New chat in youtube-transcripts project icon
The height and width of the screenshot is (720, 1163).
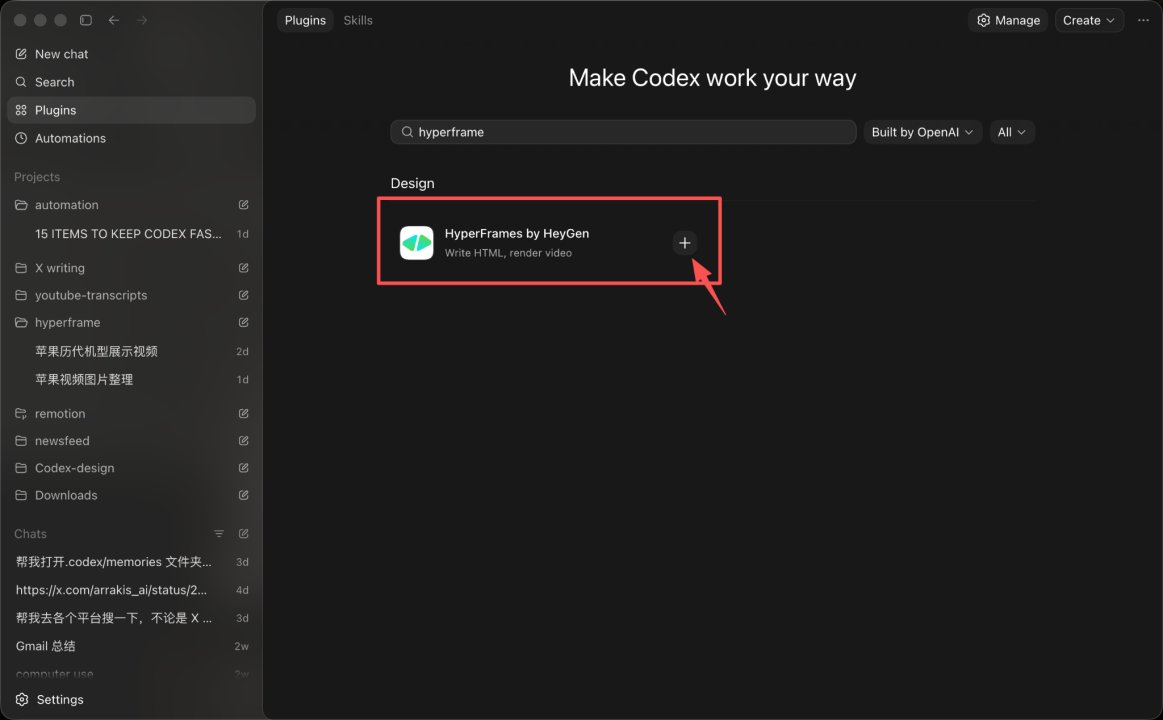tap(243, 295)
